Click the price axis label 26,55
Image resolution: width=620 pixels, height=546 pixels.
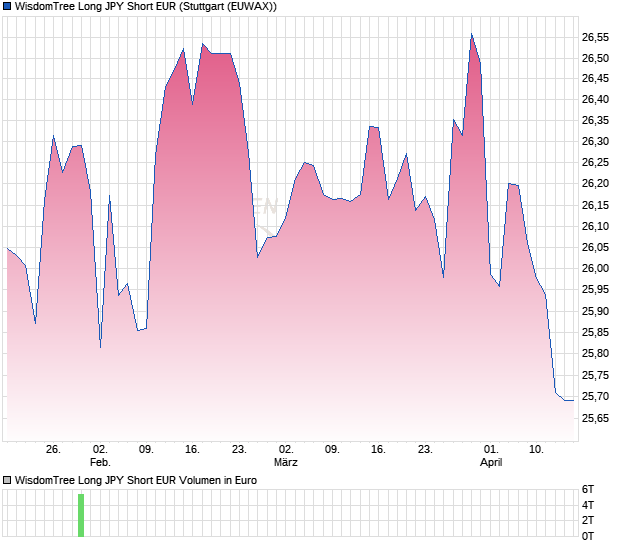tap(595, 38)
